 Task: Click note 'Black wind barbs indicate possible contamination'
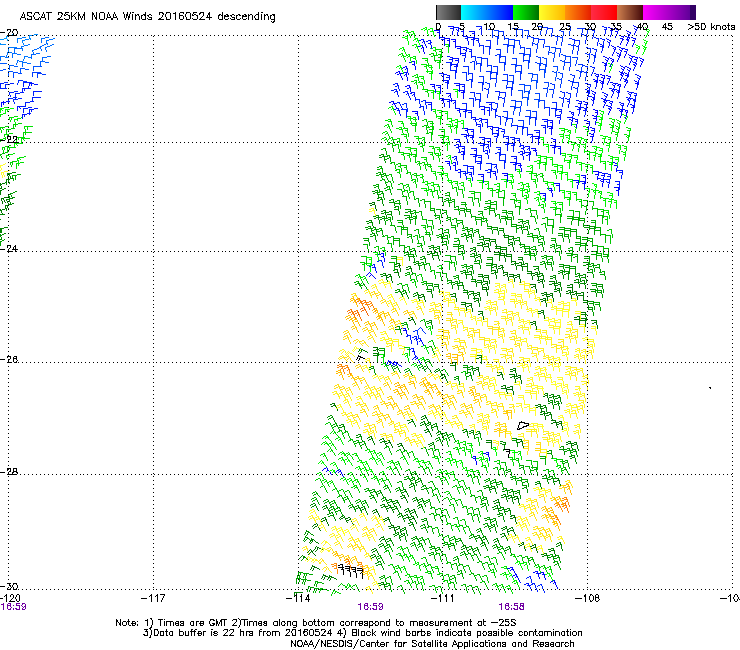click(x=467, y=633)
